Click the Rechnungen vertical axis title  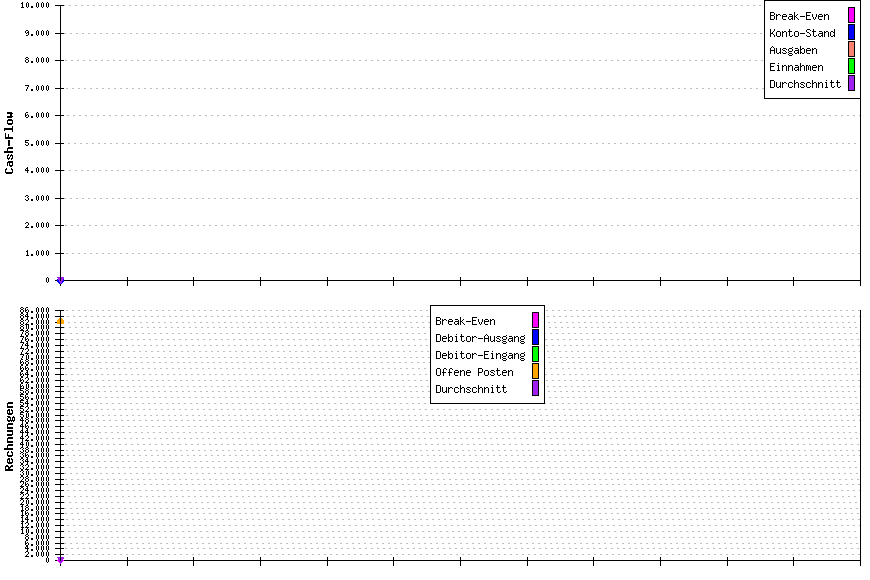click(10, 436)
